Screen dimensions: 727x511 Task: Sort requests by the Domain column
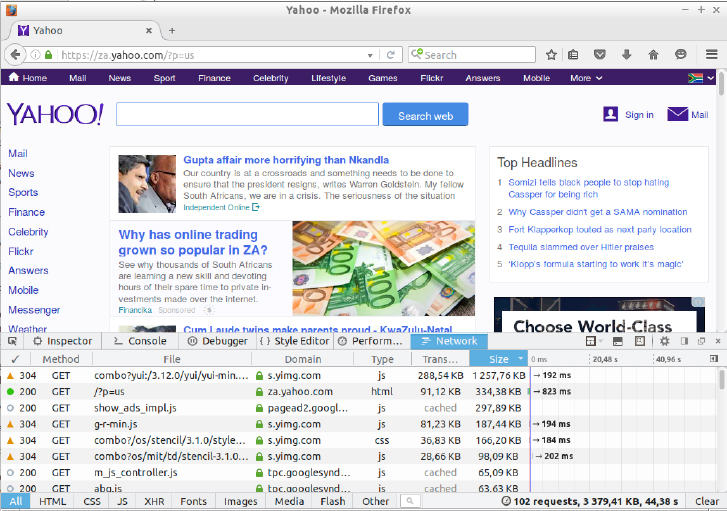pos(303,359)
